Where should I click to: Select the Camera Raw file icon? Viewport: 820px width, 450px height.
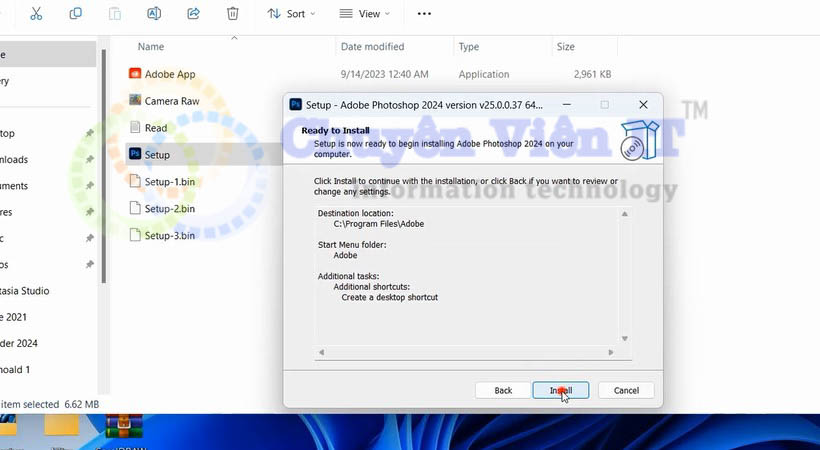point(135,99)
